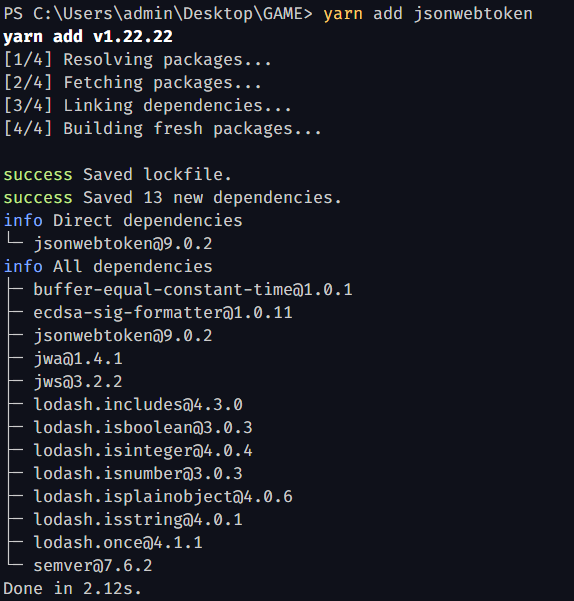Viewport: 574px width, 601px height.
Task: Select lodash.includes@4.3.0 entry
Action: click(x=138, y=405)
